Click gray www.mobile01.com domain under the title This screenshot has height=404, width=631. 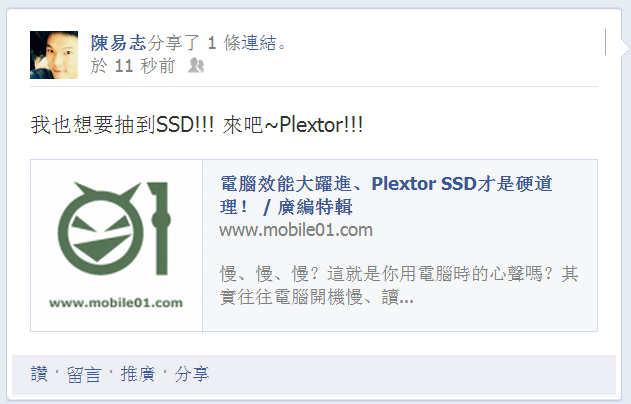click(296, 230)
